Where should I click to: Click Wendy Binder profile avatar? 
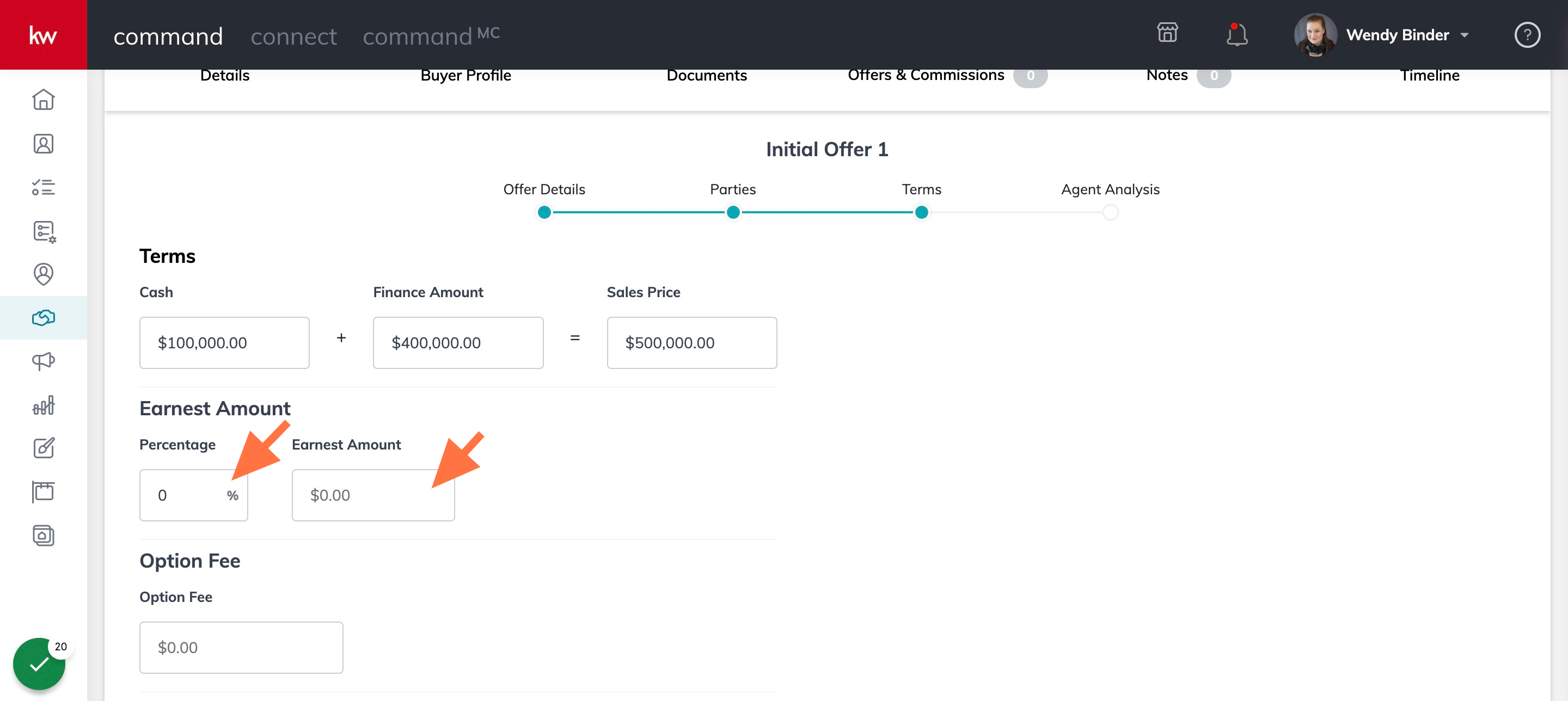pos(1315,35)
